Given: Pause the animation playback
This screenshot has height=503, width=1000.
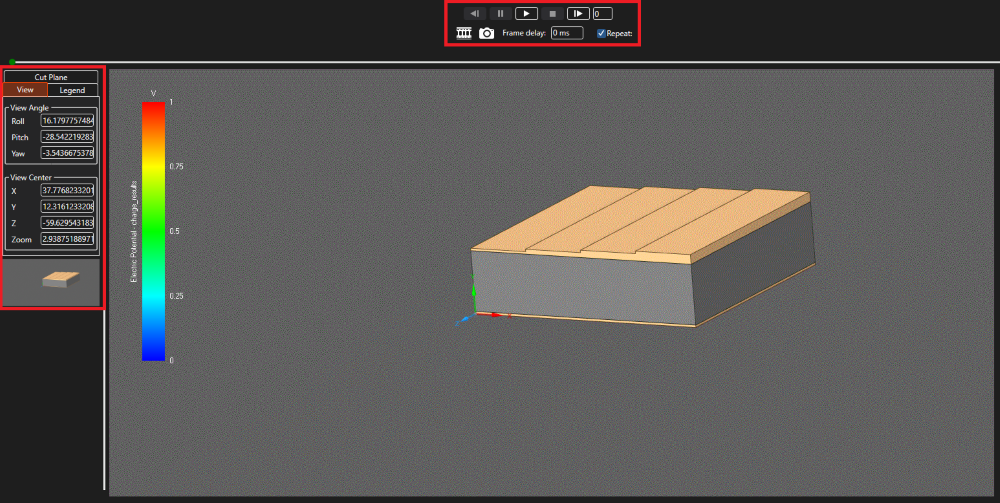Looking at the screenshot, I should [501, 13].
